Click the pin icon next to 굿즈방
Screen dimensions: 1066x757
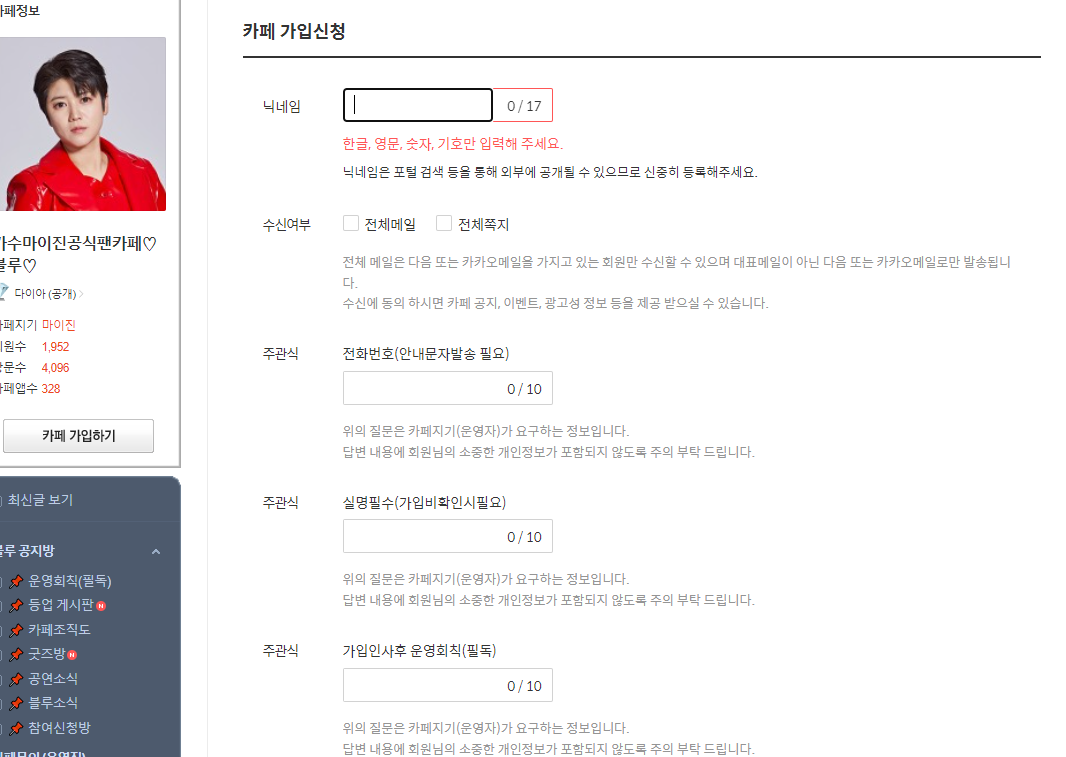[x=16, y=653]
